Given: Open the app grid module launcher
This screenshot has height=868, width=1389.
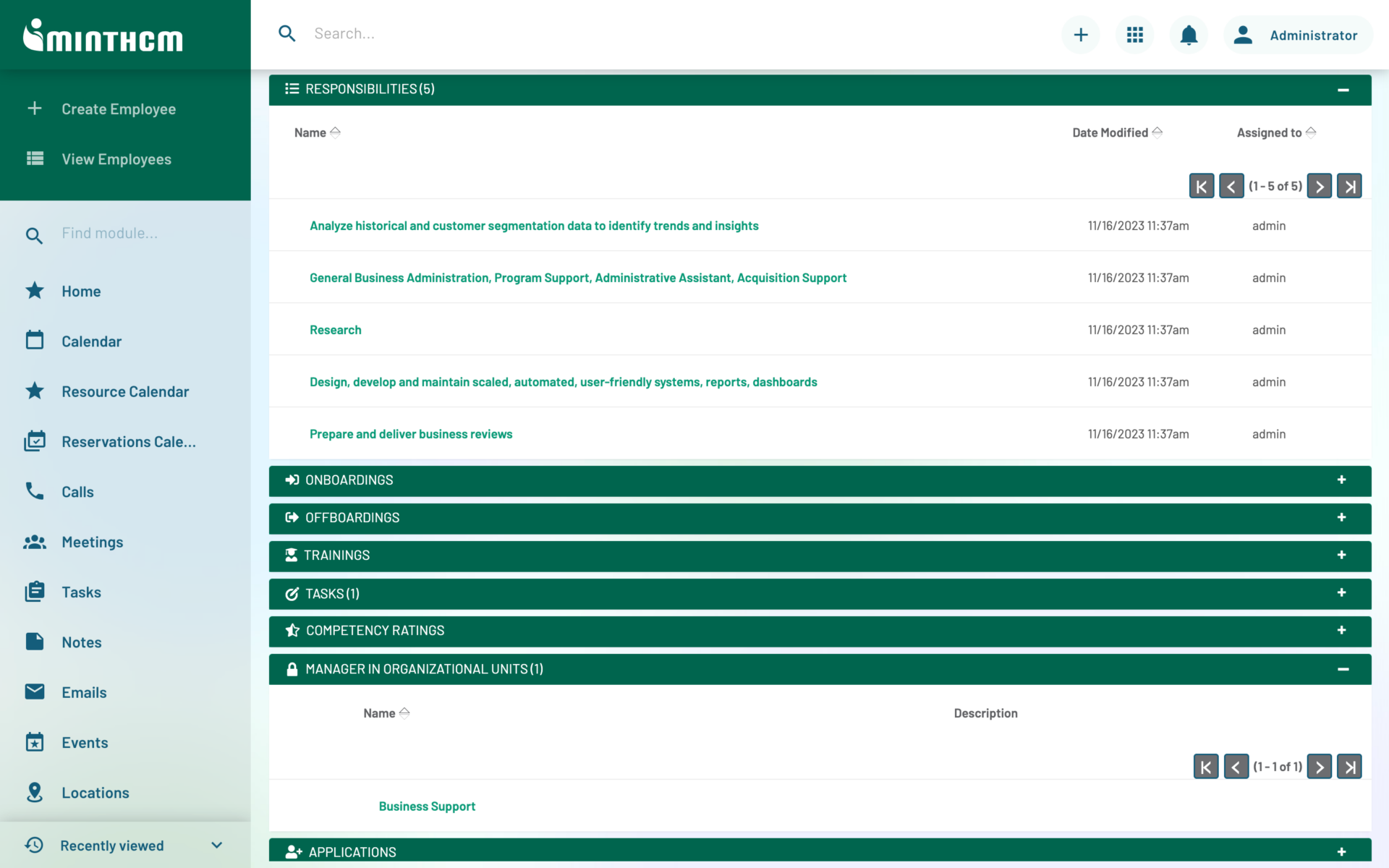Looking at the screenshot, I should pyautogui.click(x=1134, y=34).
